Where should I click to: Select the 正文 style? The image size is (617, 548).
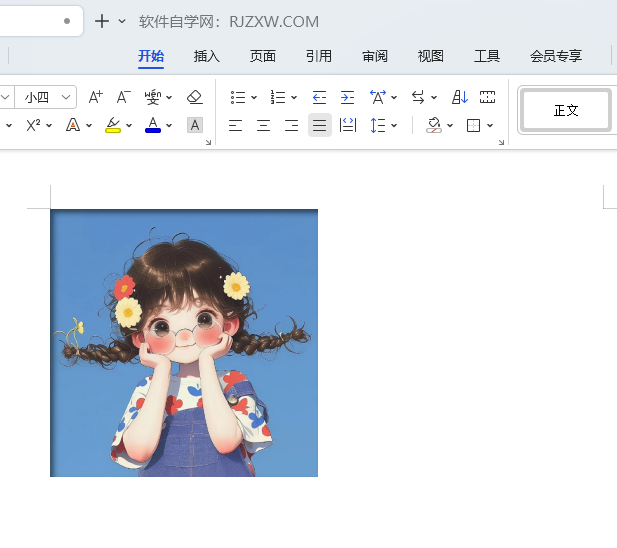tap(566, 110)
